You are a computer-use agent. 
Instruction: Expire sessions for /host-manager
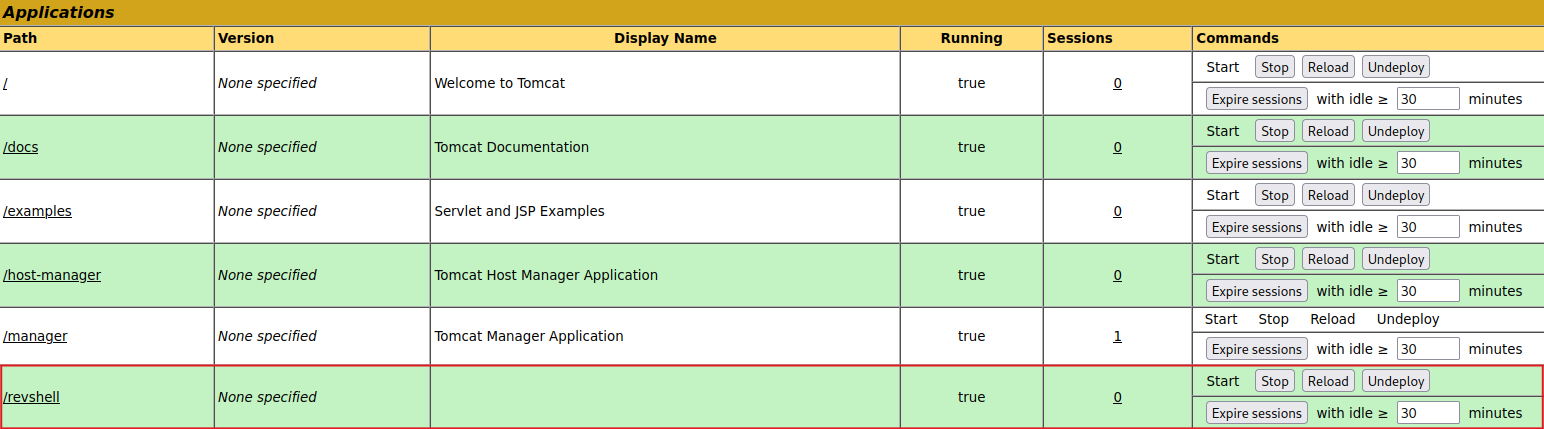point(1256,291)
